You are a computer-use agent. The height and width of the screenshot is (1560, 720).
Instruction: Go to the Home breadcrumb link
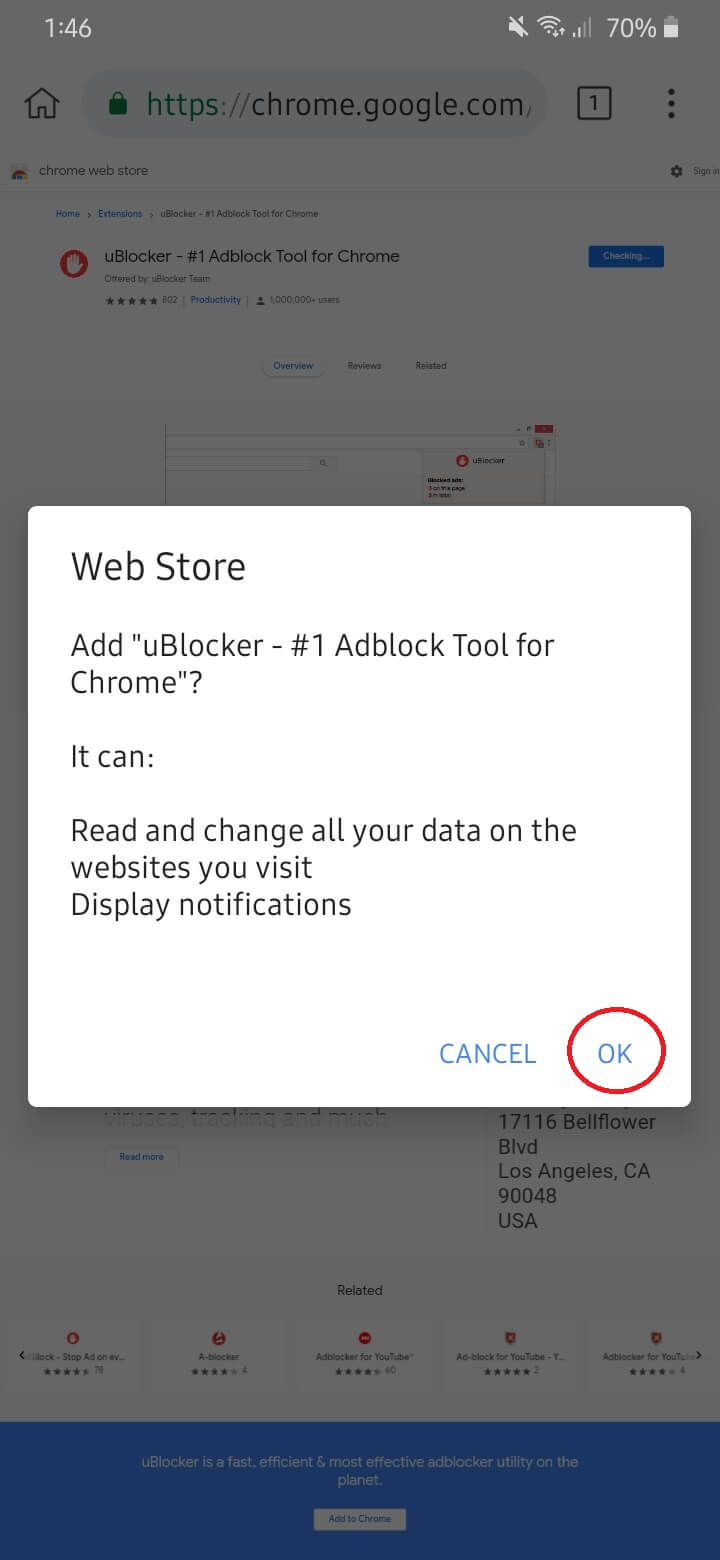point(68,214)
